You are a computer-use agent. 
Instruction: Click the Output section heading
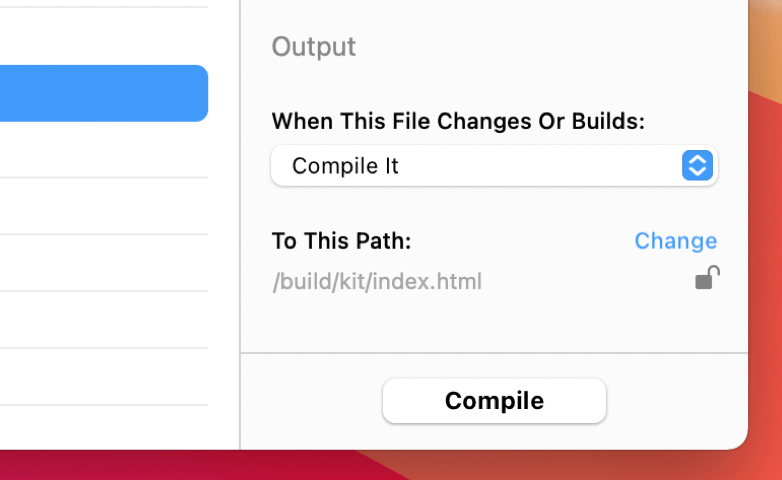click(314, 47)
